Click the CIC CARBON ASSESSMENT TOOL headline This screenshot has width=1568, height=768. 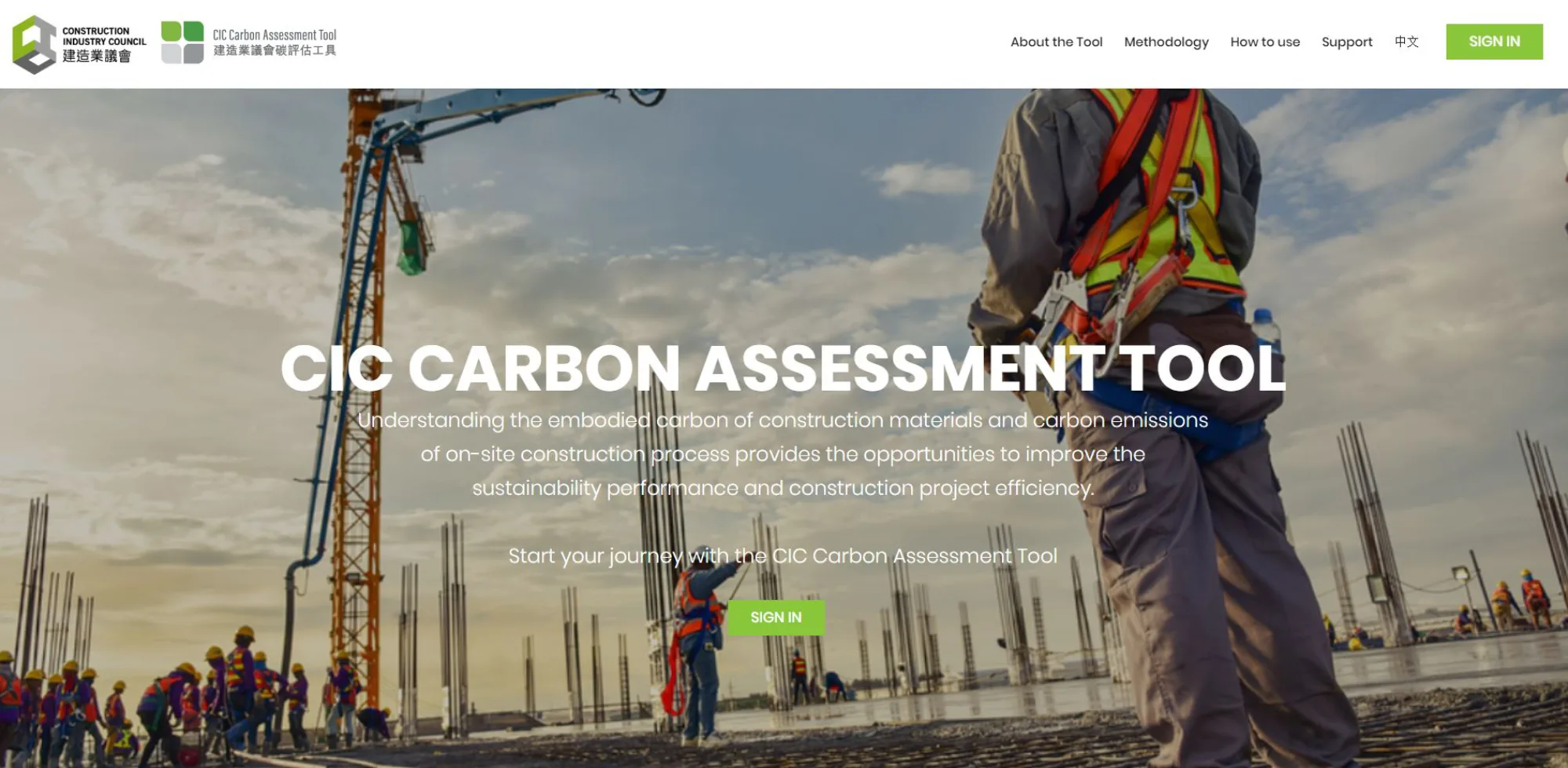click(784, 366)
